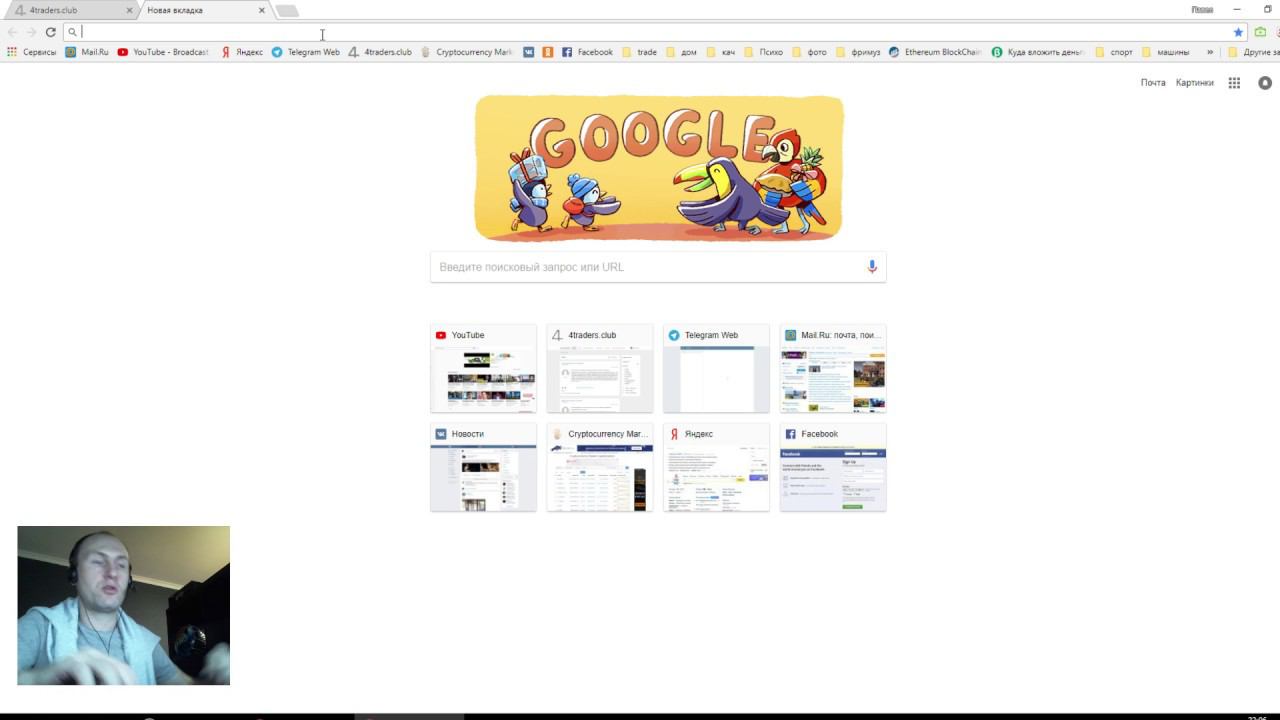Open a new tab with the new-tab button
This screenshot has height=720, width=1280.
pyautogui.click(x=287, y=11)
